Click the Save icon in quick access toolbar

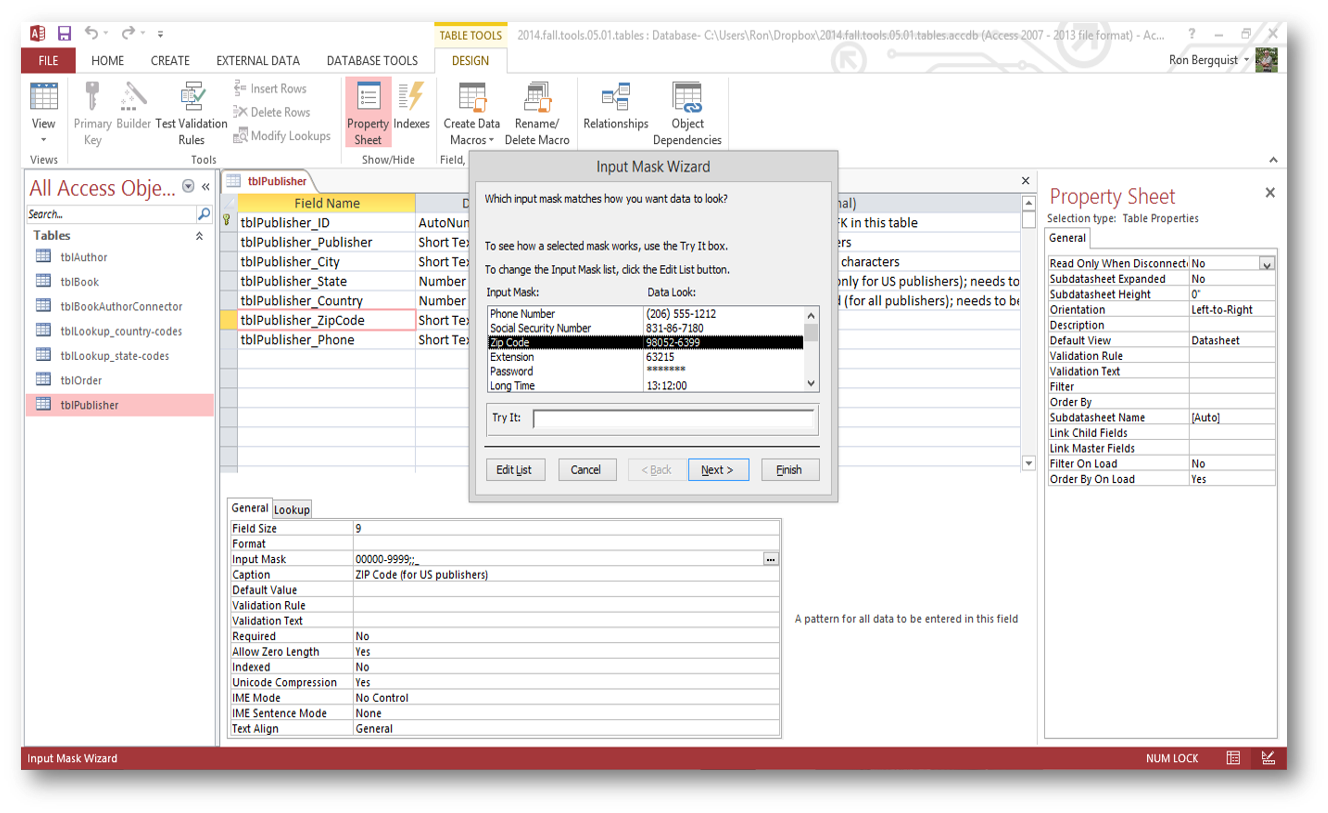[x=64, y=34]
